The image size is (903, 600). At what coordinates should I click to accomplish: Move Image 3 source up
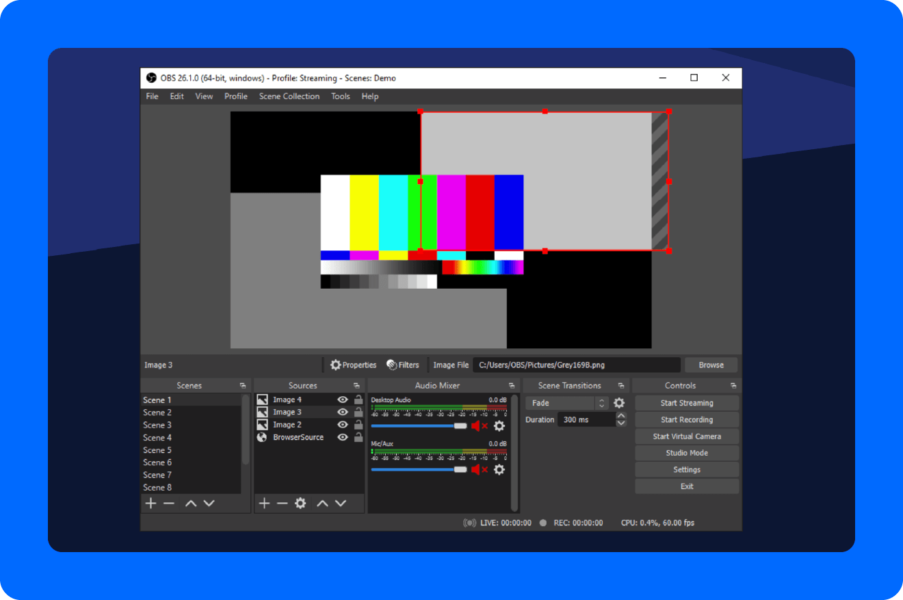coord(322,503)
